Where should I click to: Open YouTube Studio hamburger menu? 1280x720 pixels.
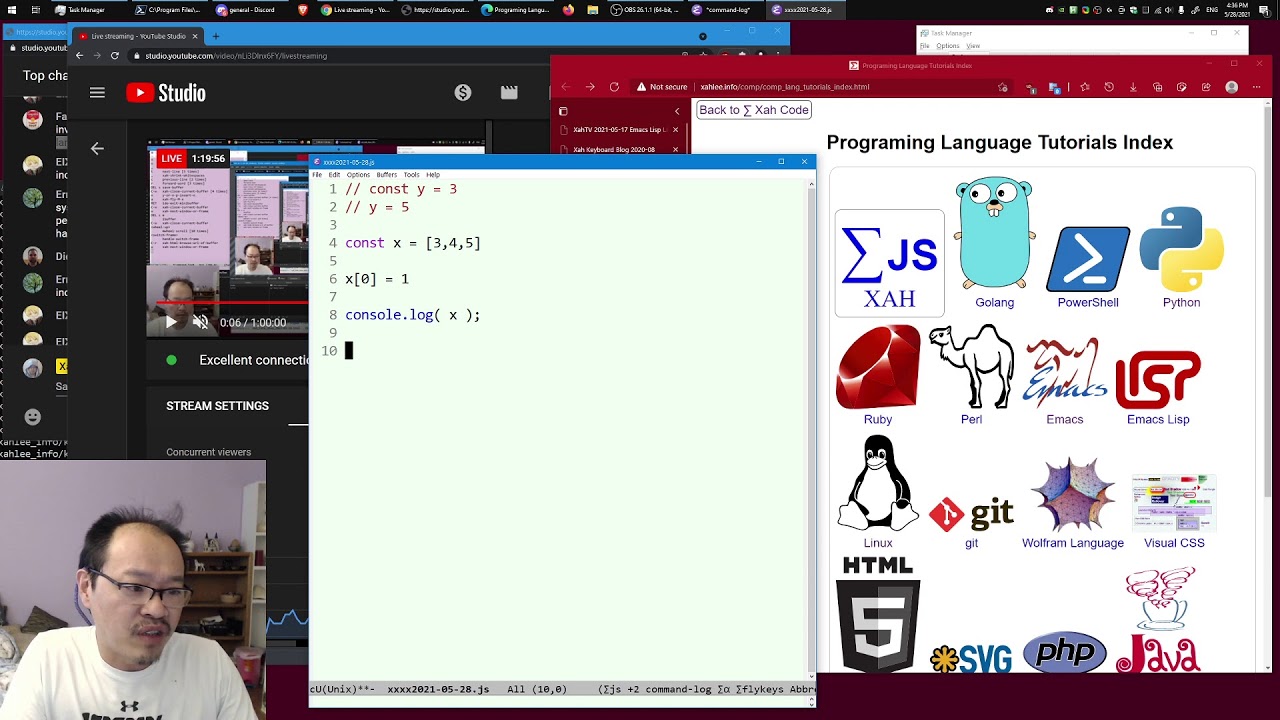[97, 93]
